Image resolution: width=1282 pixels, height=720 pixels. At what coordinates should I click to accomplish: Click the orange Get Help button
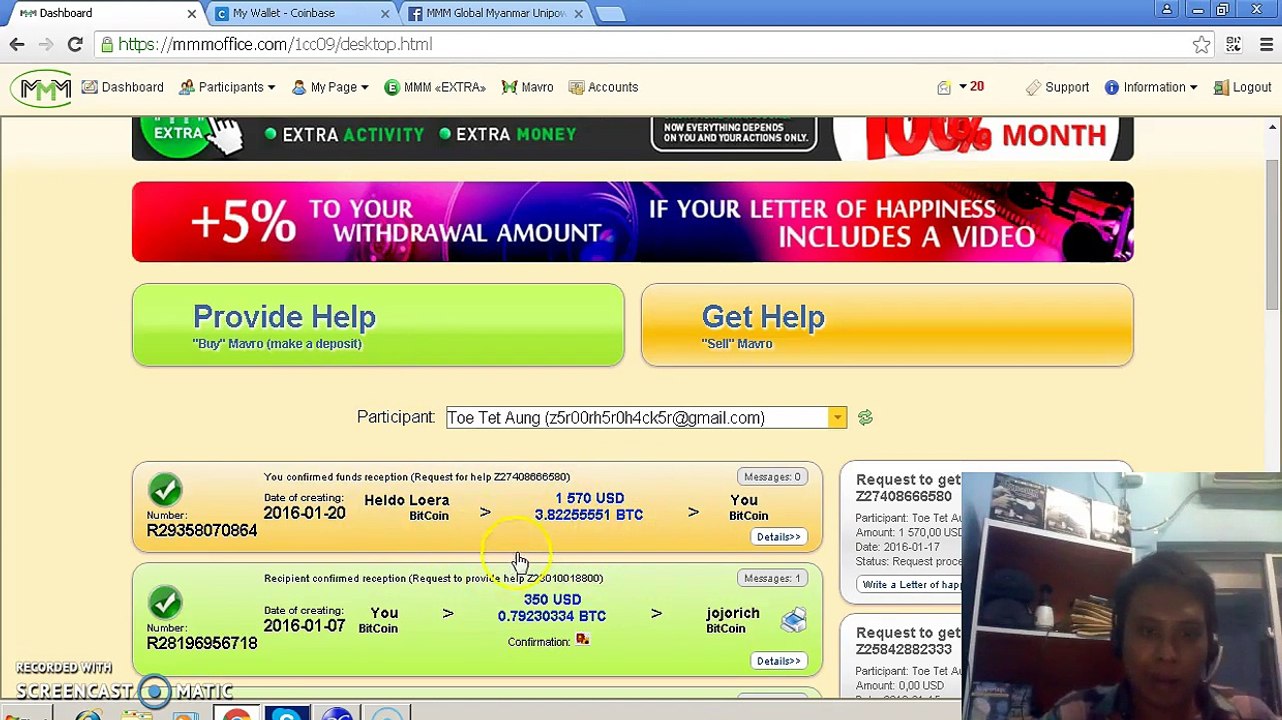(887, 325)
